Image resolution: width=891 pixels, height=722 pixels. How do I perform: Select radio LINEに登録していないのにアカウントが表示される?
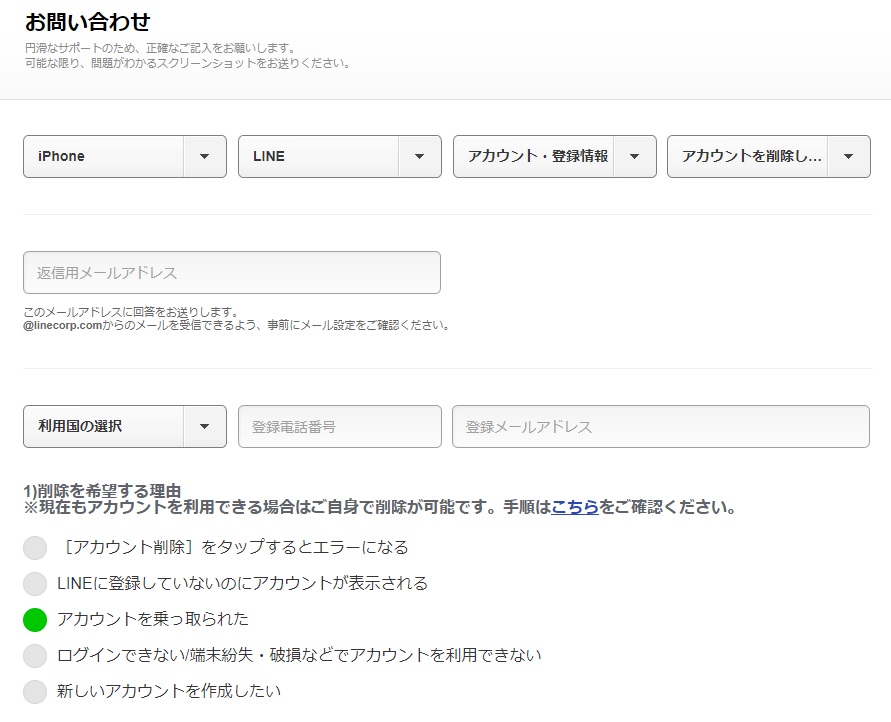[35, 583]
